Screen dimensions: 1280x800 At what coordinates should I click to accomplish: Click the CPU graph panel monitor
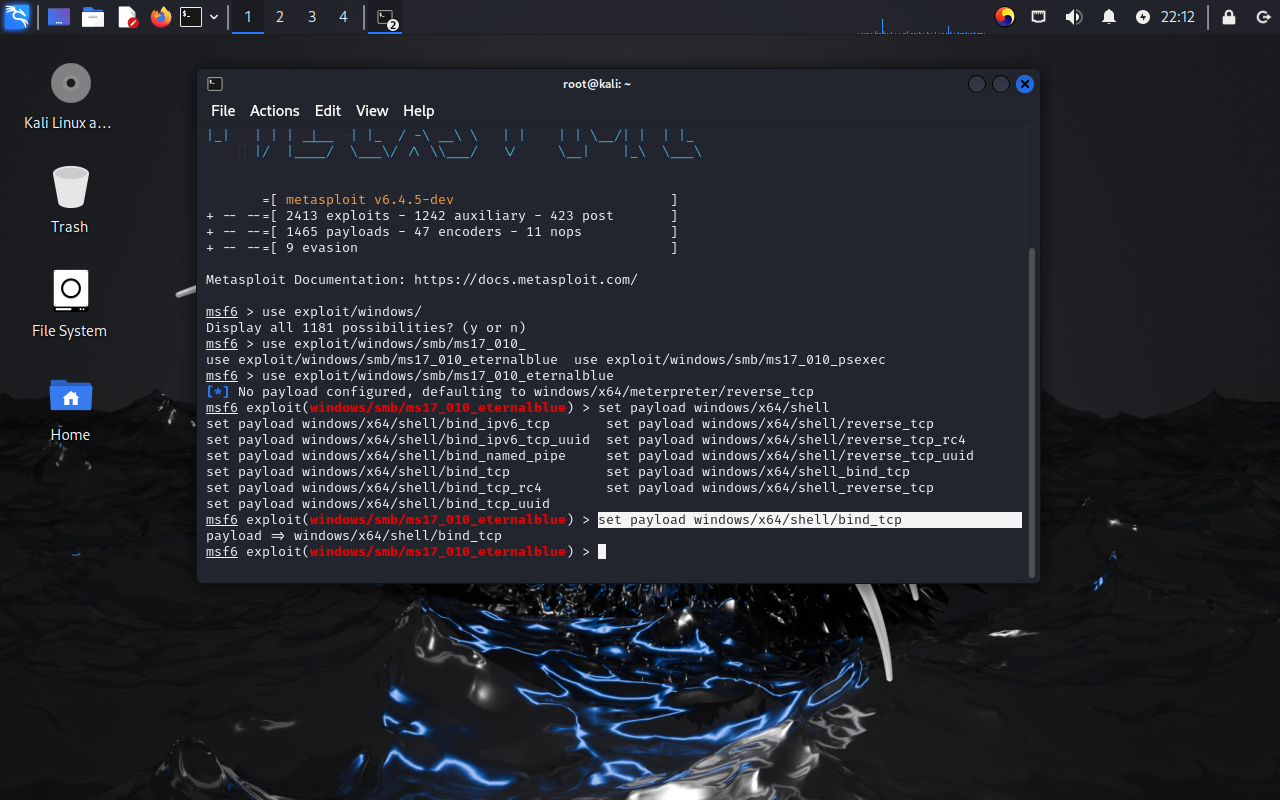pyautogui.click(x=921, y=17)
